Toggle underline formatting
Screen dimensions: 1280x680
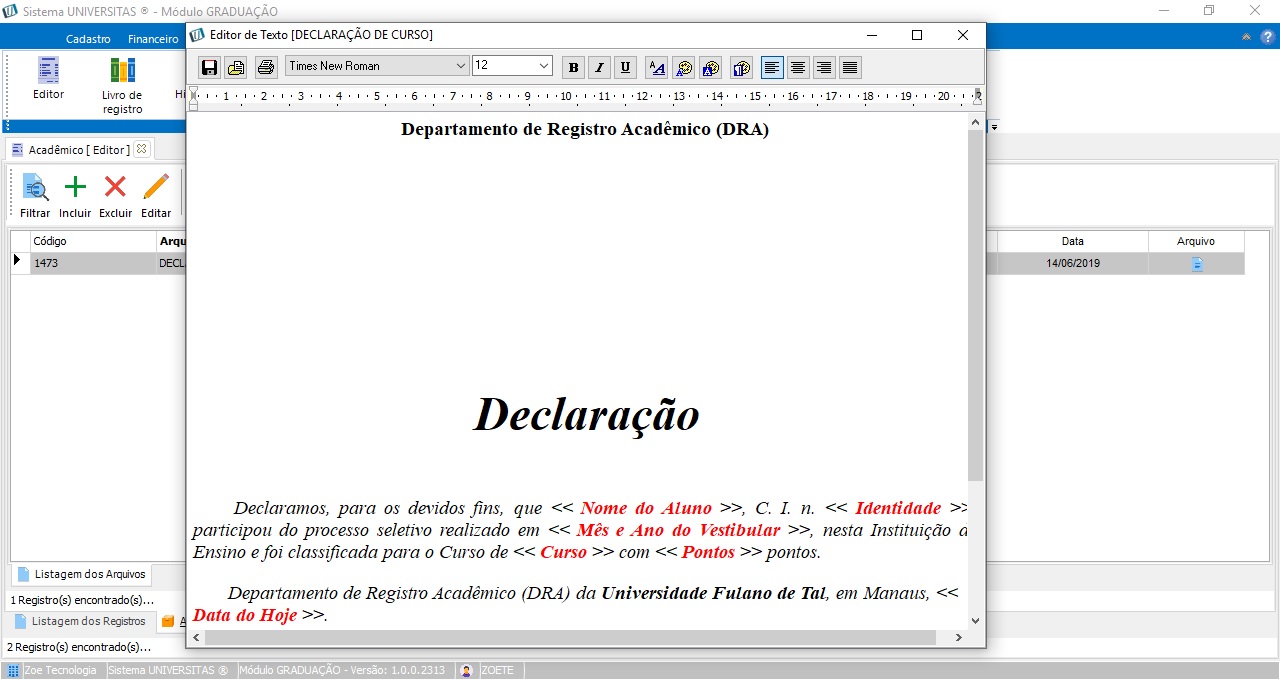(625, 67)
